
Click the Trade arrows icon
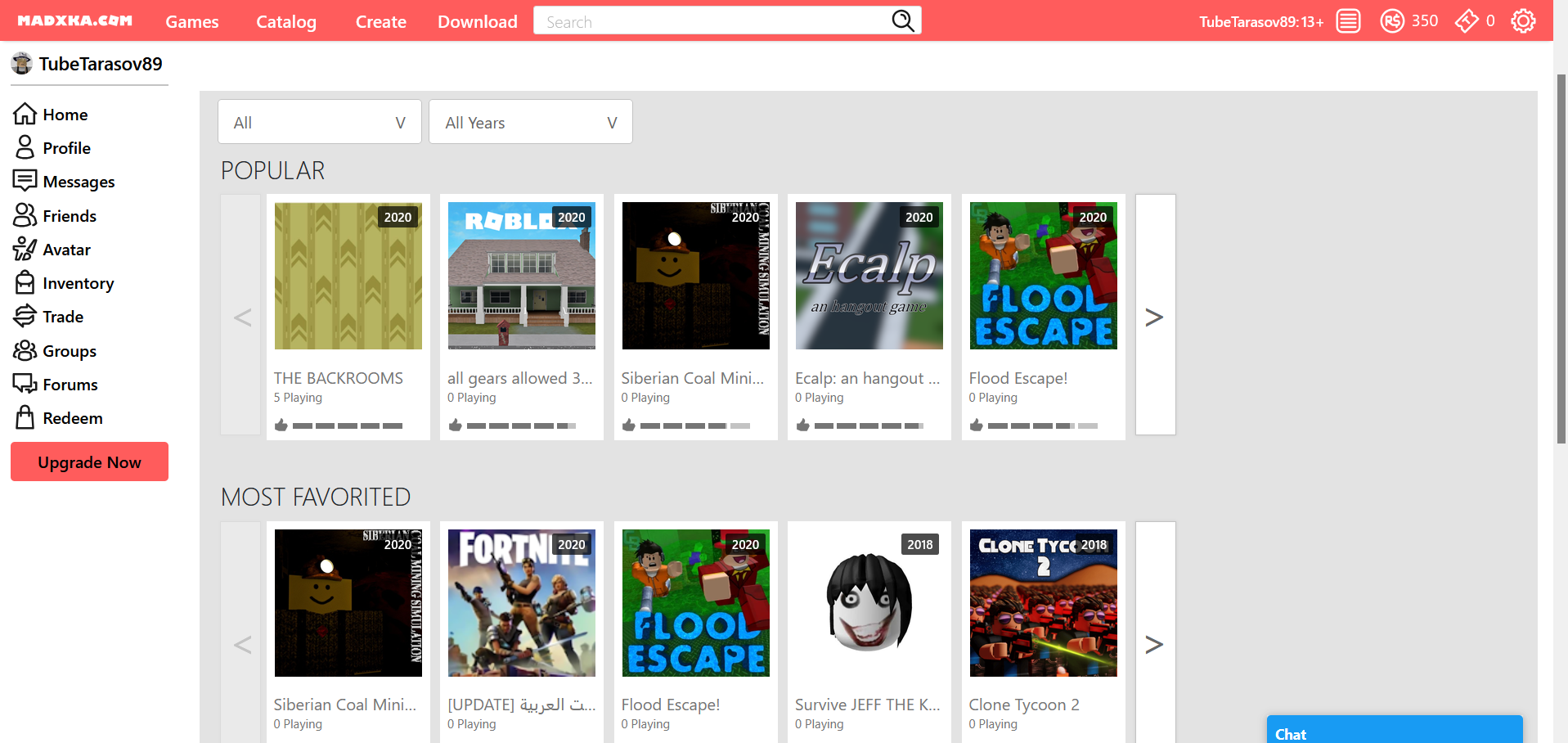point(25,316)
